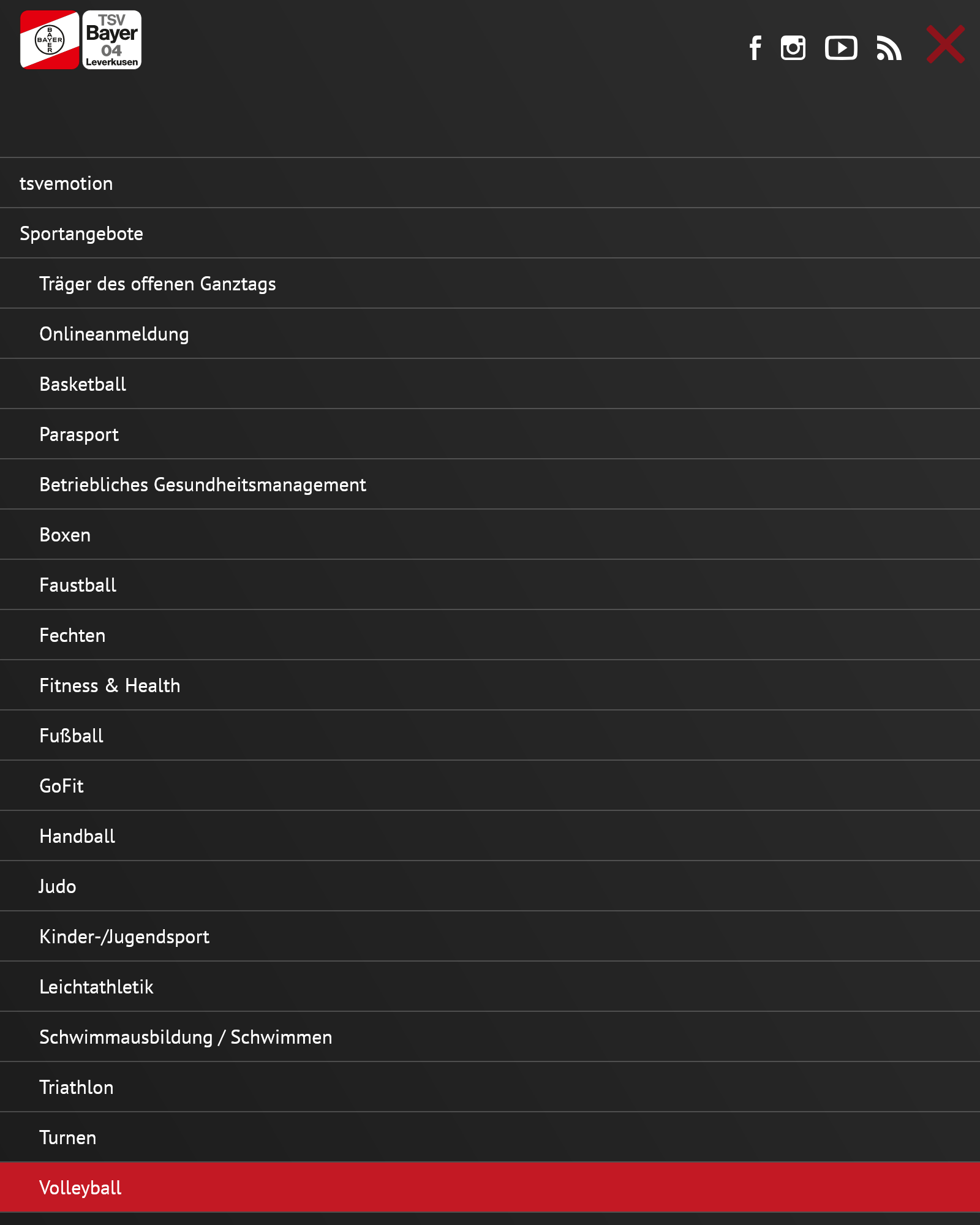
Task: Collapse the Sportangebote menu section
Action: pos(81,233)
